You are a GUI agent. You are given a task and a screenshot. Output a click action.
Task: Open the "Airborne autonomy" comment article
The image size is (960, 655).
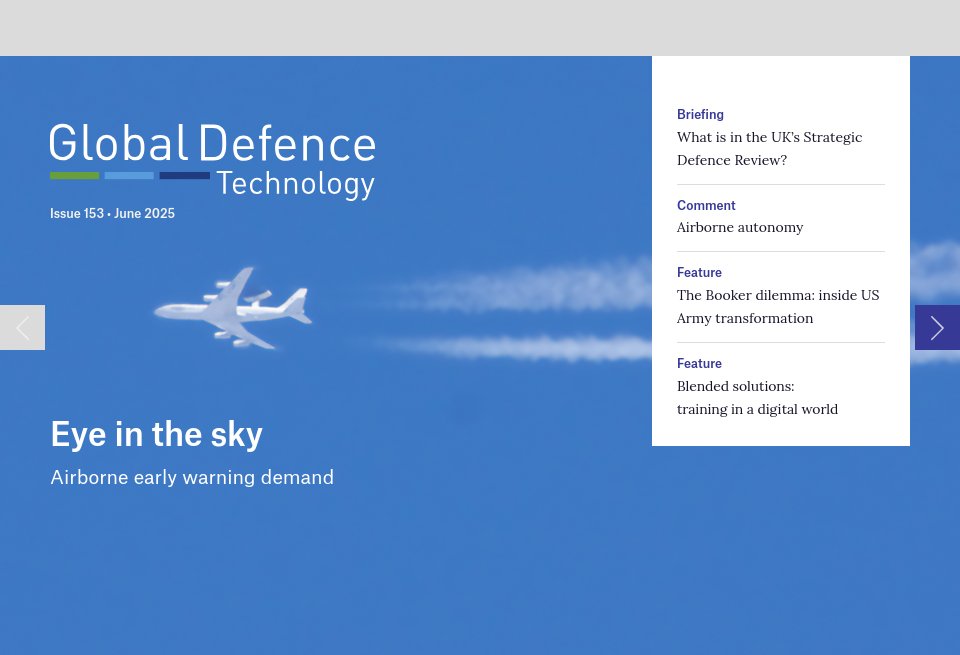pos(740,227)
